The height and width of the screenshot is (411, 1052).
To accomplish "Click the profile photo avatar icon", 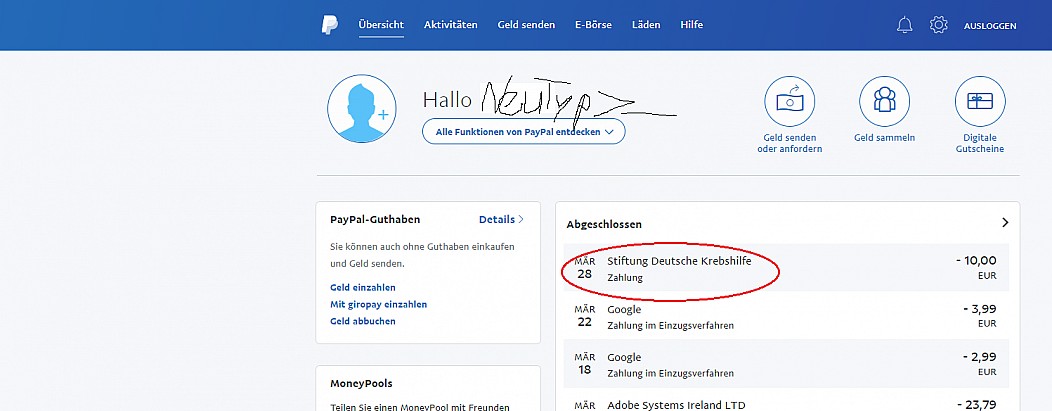I will tap(362, 109).
